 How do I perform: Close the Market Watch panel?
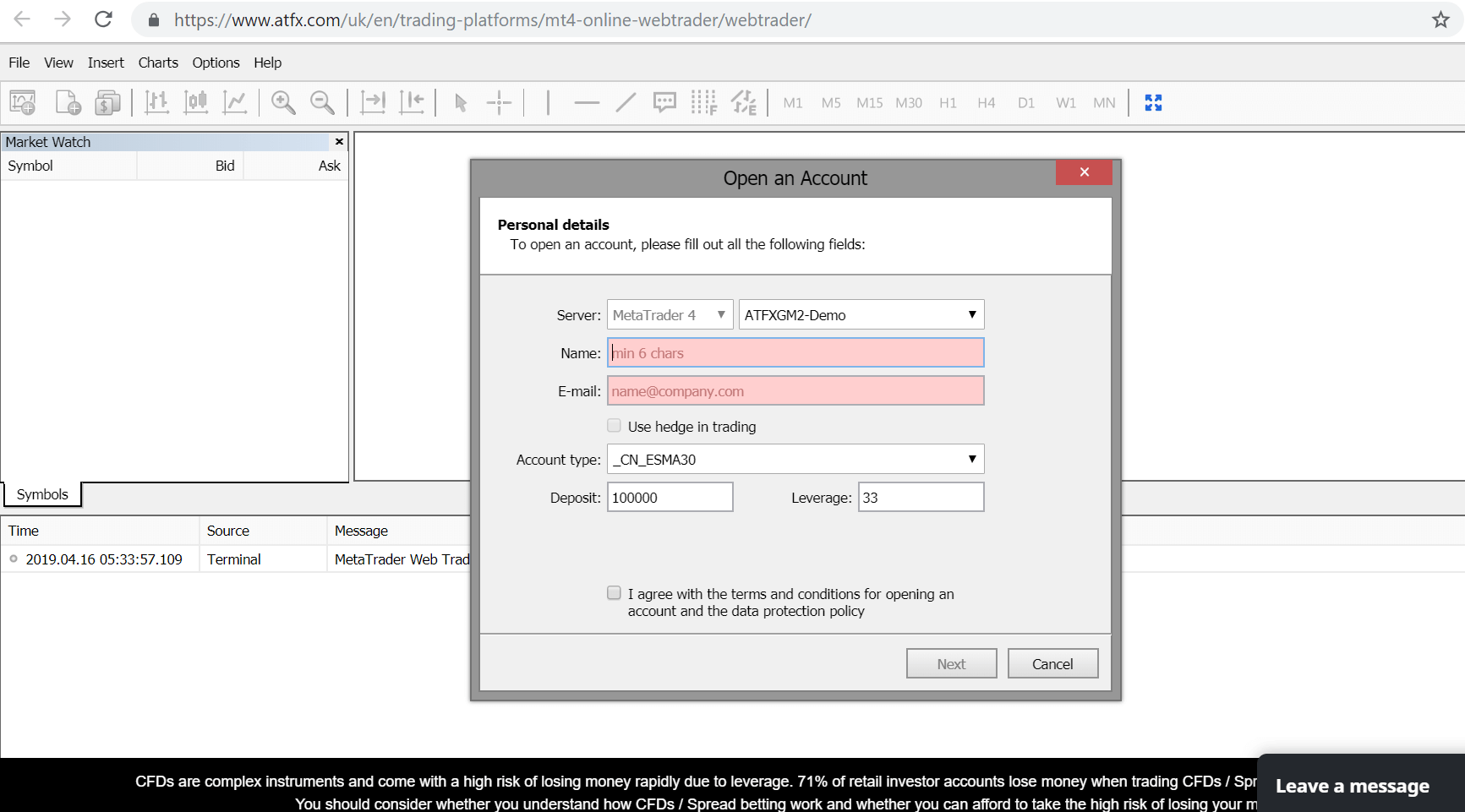(339, 142)
